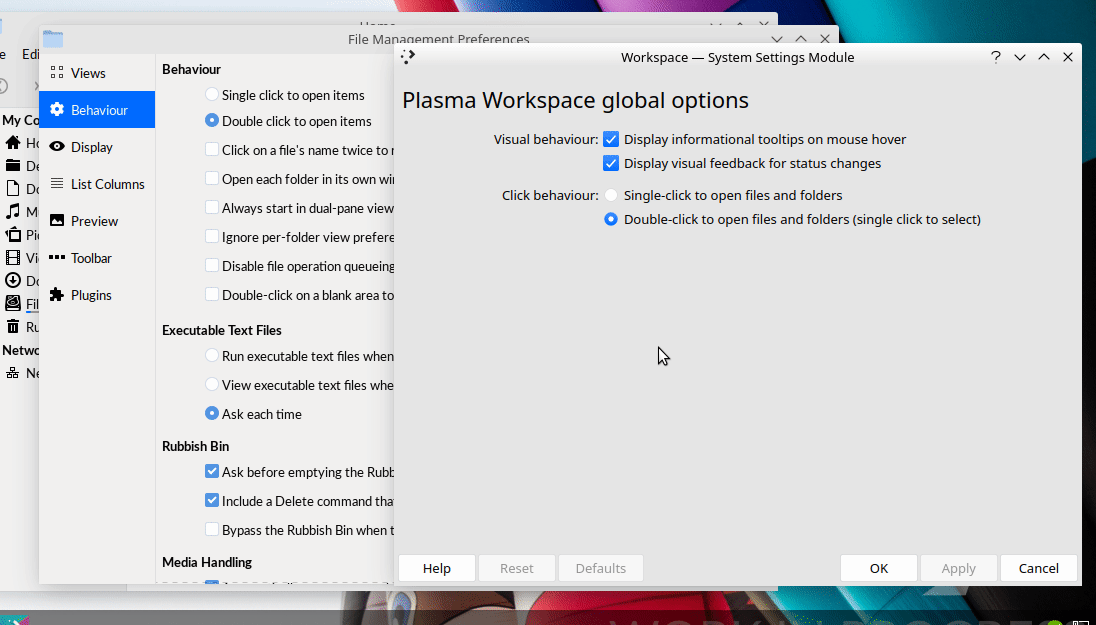Click the Music note icon in file manager sidebar
Viewport: 1096px width, 625px height.
[13, 212]
